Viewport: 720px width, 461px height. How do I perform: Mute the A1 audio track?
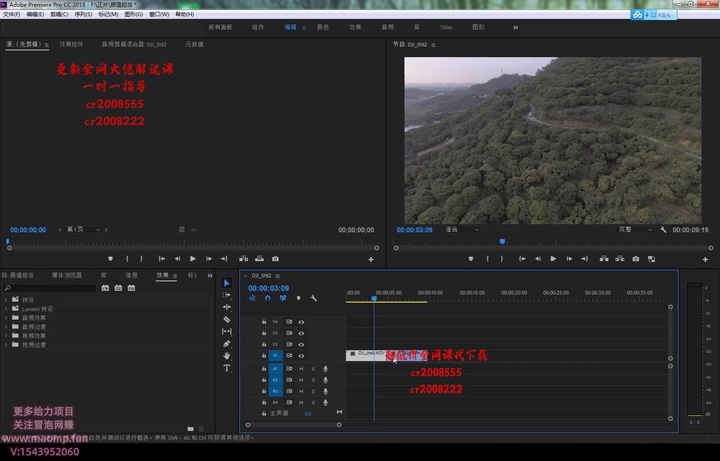click(301, 369)
